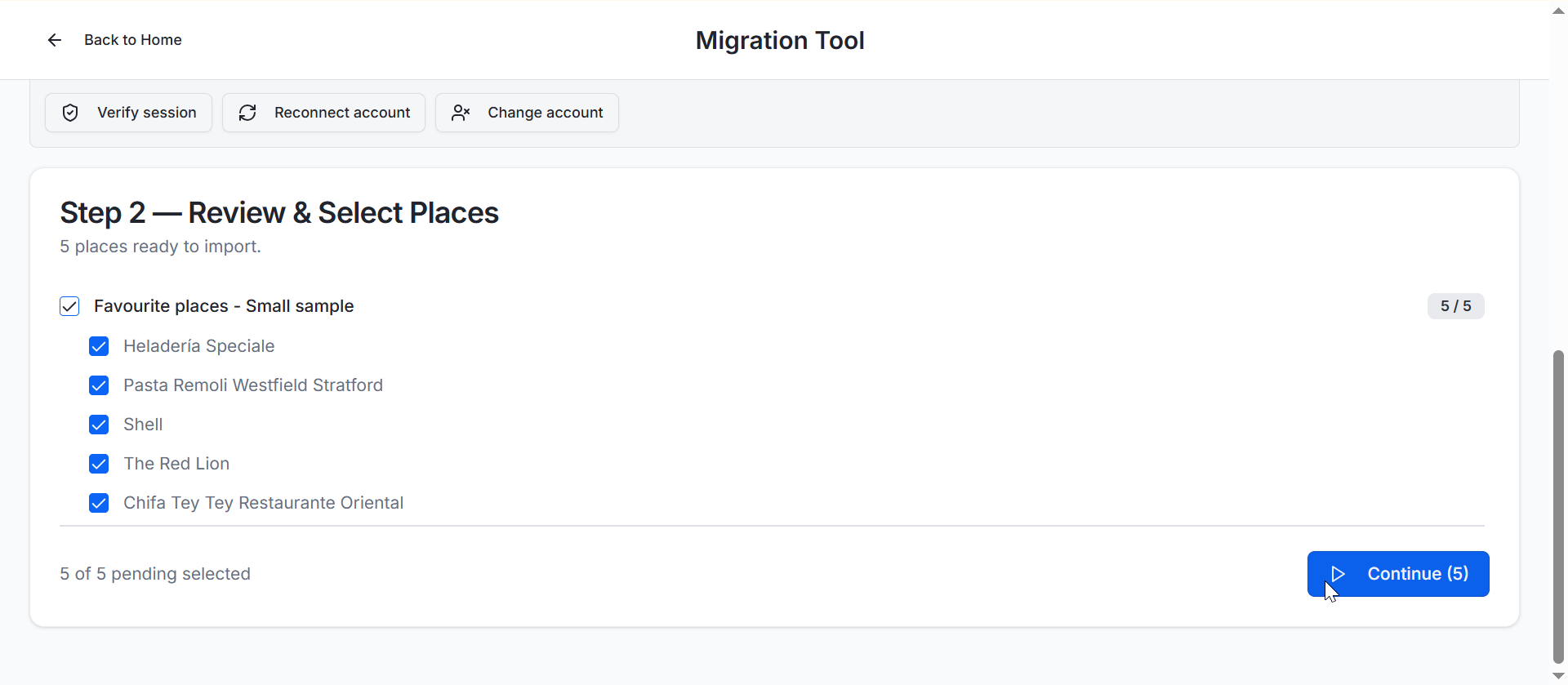This screenshot has width=1568, height=685.
Task: Click the user-remove icon on Change account
Action: [461, 113]
